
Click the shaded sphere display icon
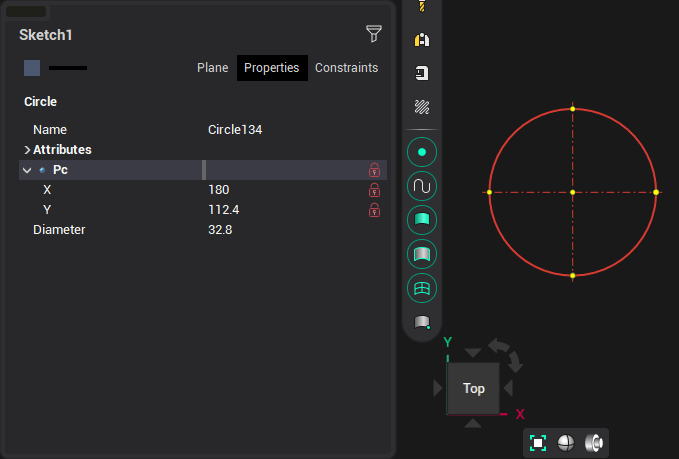click(566, 443)
